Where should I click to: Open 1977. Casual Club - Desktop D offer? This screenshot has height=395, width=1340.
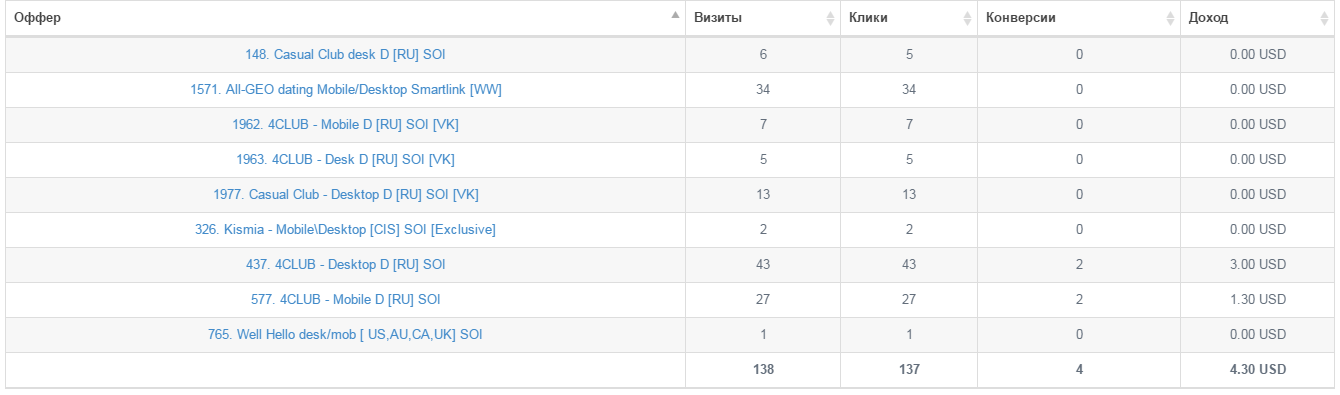(345, 194)
